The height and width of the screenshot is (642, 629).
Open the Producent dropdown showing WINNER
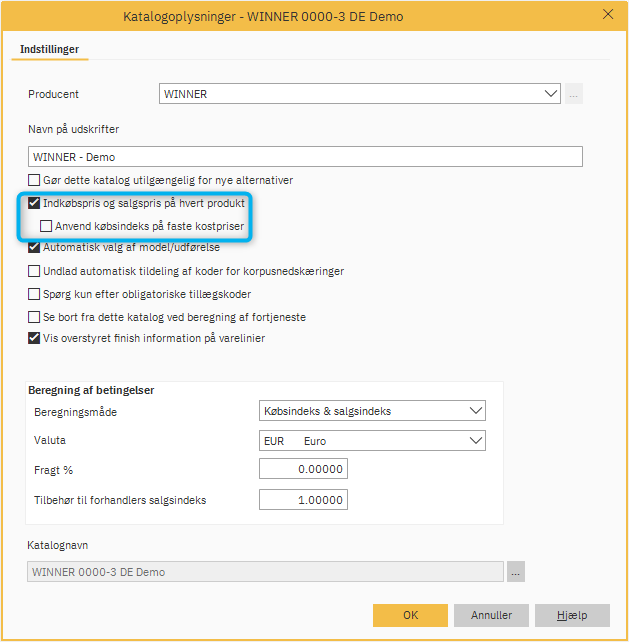[361, 94]
